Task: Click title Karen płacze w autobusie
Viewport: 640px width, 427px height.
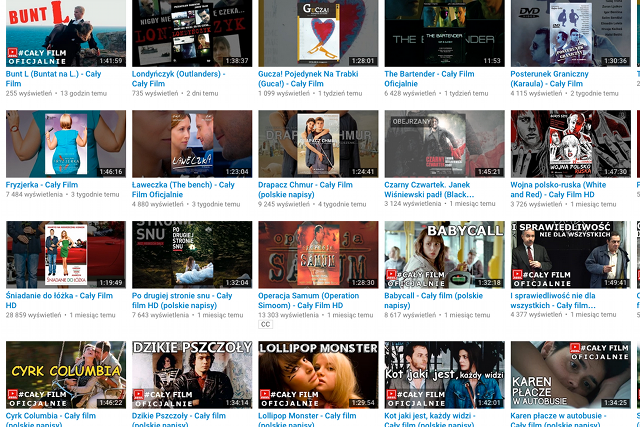Action: point(558,420)
